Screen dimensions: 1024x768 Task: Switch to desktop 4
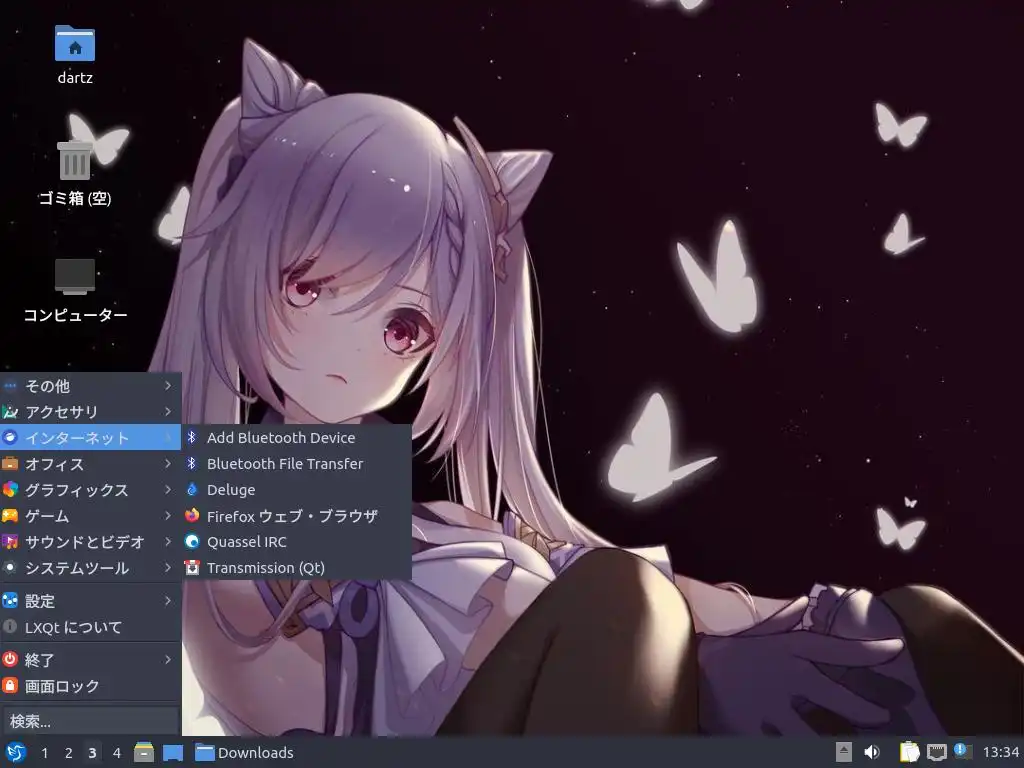click(117, 753)
